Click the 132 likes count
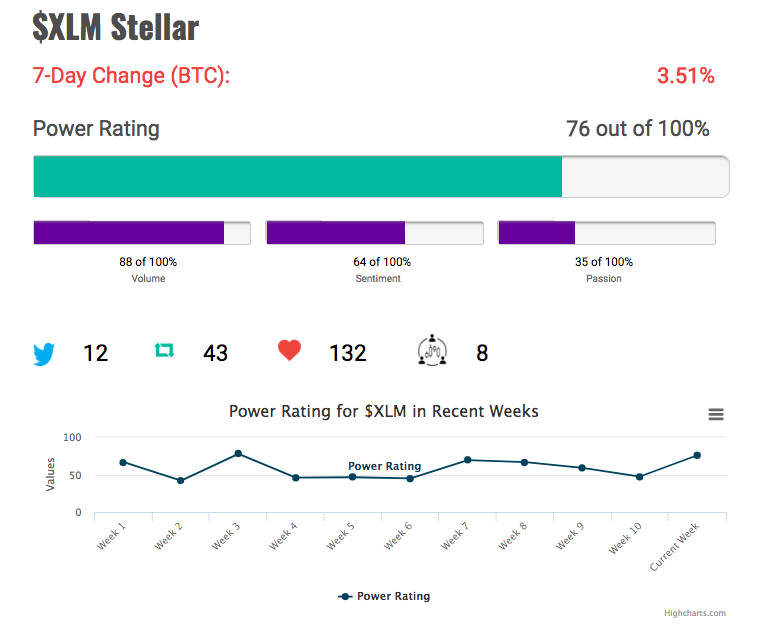776x630 pixels. 348,353
